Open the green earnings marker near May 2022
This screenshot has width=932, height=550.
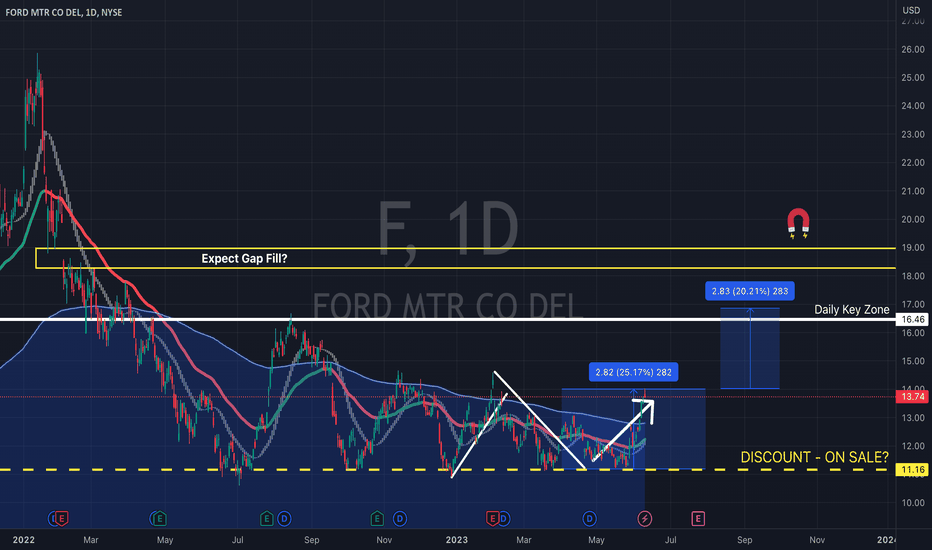coord(159,518)
